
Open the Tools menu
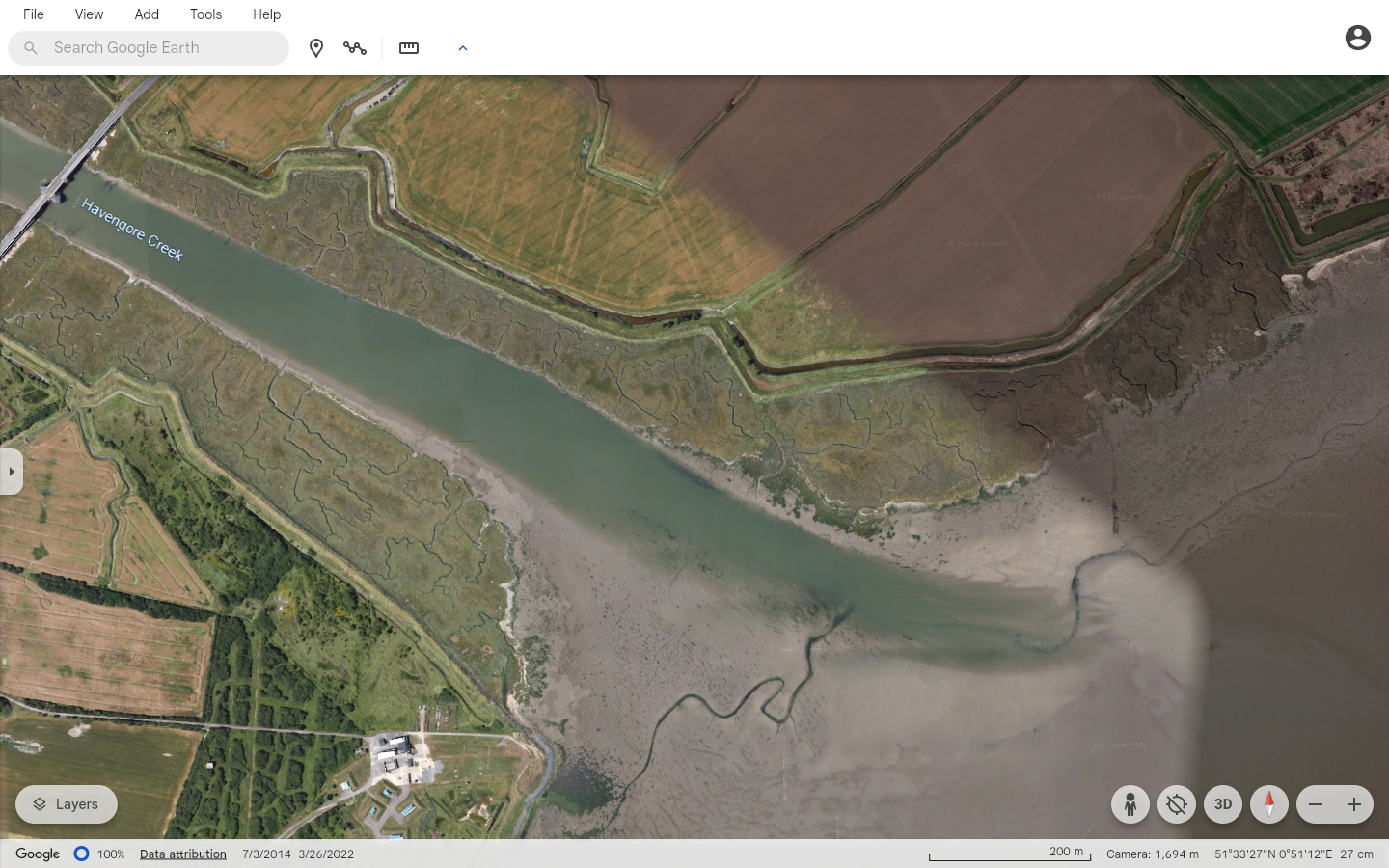tap(205, 14)
